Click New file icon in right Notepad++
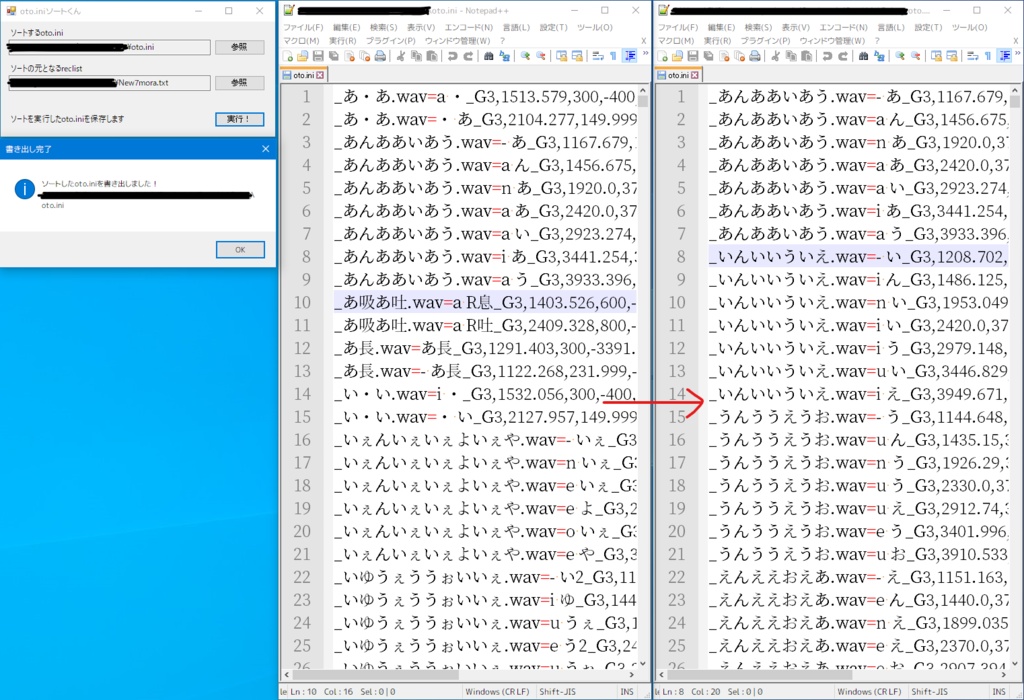Viewport: 1024px width, 700px height. tap(662, 56)
